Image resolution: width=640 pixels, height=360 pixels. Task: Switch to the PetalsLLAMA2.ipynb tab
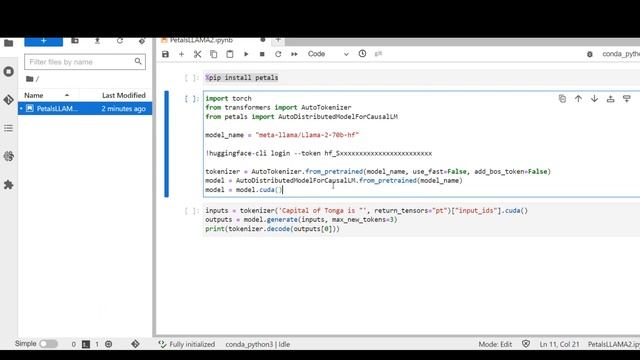[201, 40]
